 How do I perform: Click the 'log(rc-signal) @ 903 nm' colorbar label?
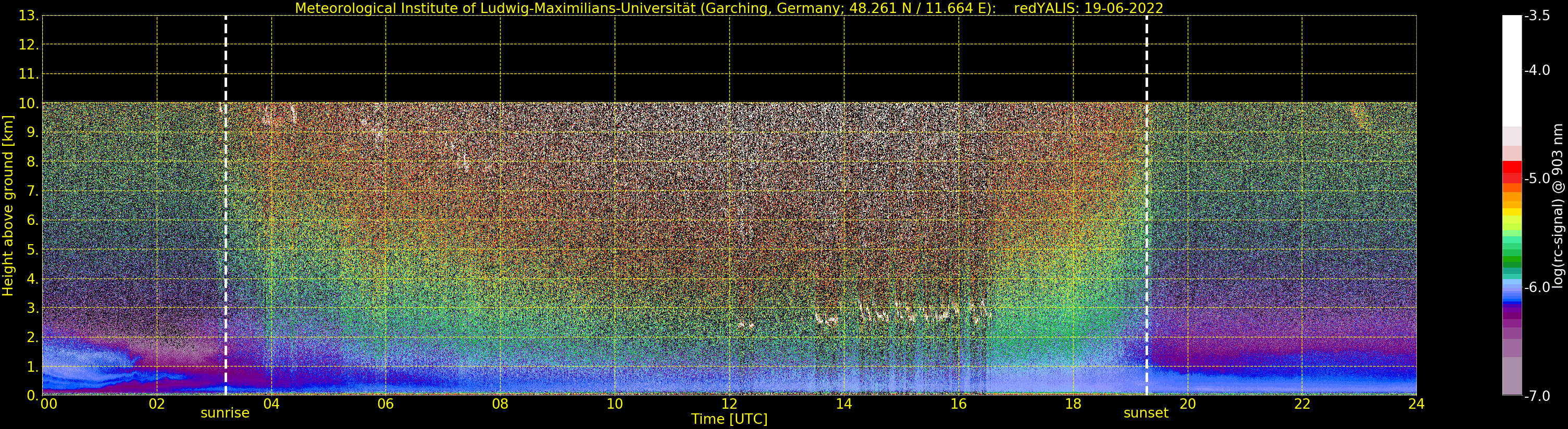[1558, 206]
